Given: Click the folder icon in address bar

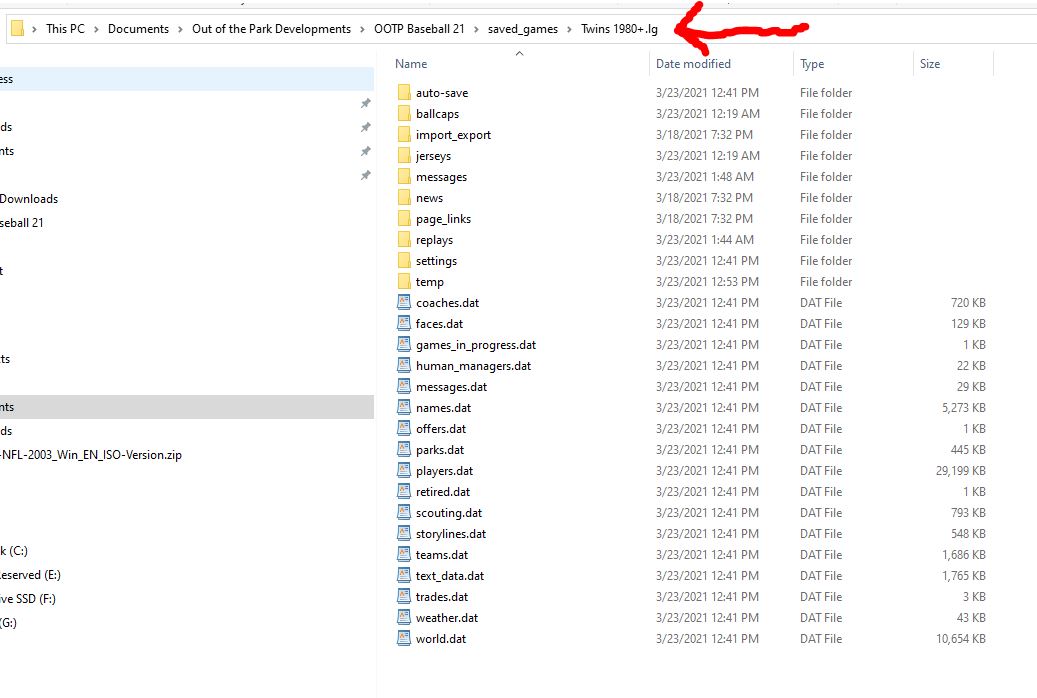Looking at the screenshot, I should pyautogui.click(x=18, y=28).
